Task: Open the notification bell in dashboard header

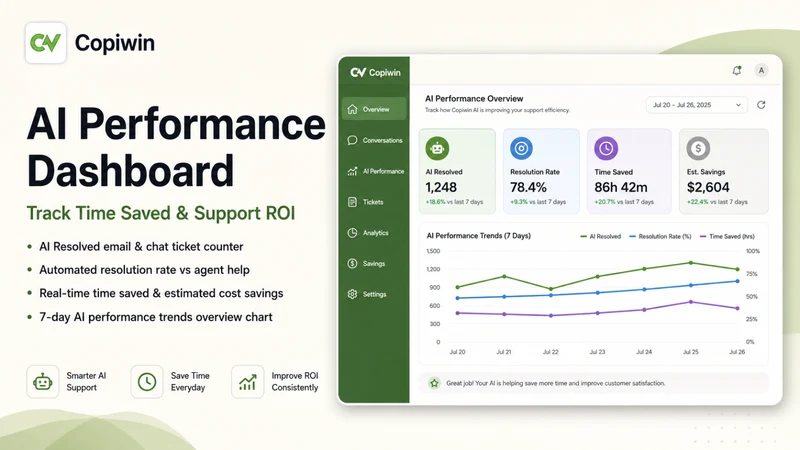Action: (736, 70)
